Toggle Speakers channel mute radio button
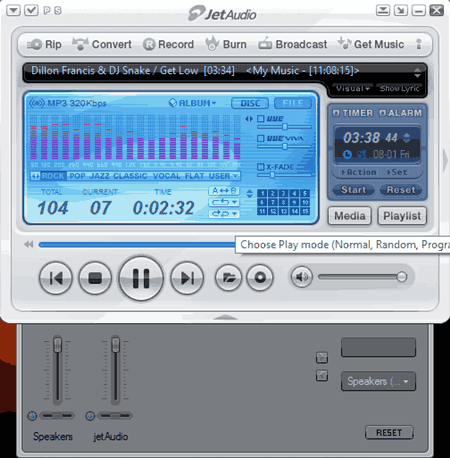 tap(32, 416)
